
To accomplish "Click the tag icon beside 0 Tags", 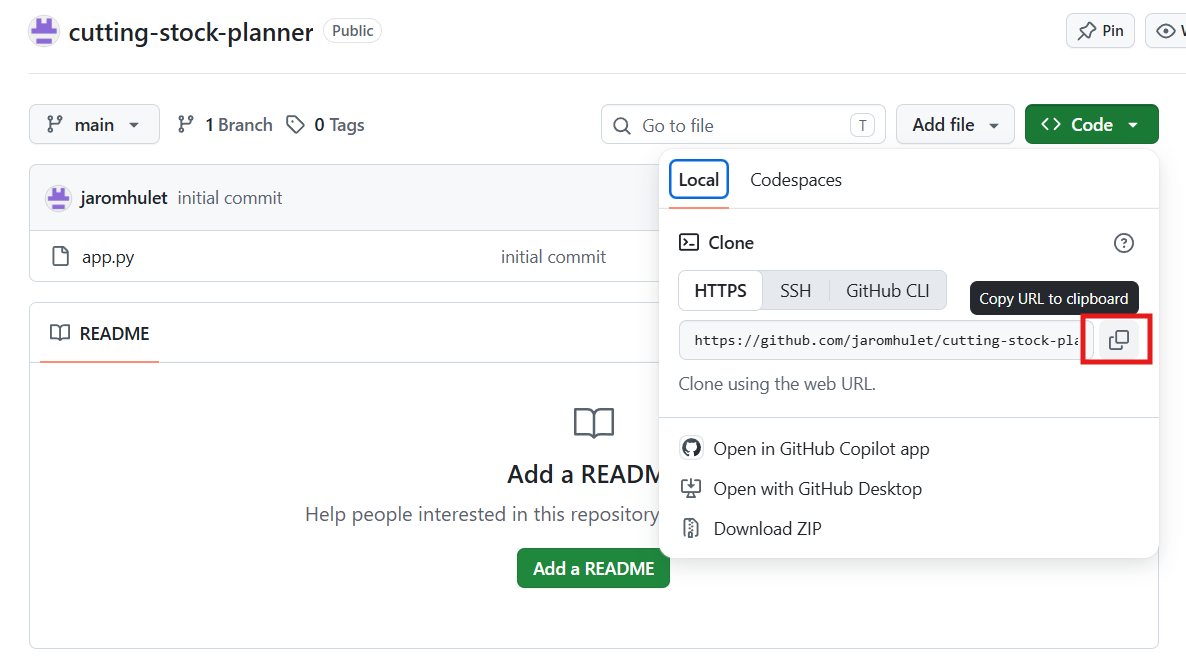I will click(295, 125).
